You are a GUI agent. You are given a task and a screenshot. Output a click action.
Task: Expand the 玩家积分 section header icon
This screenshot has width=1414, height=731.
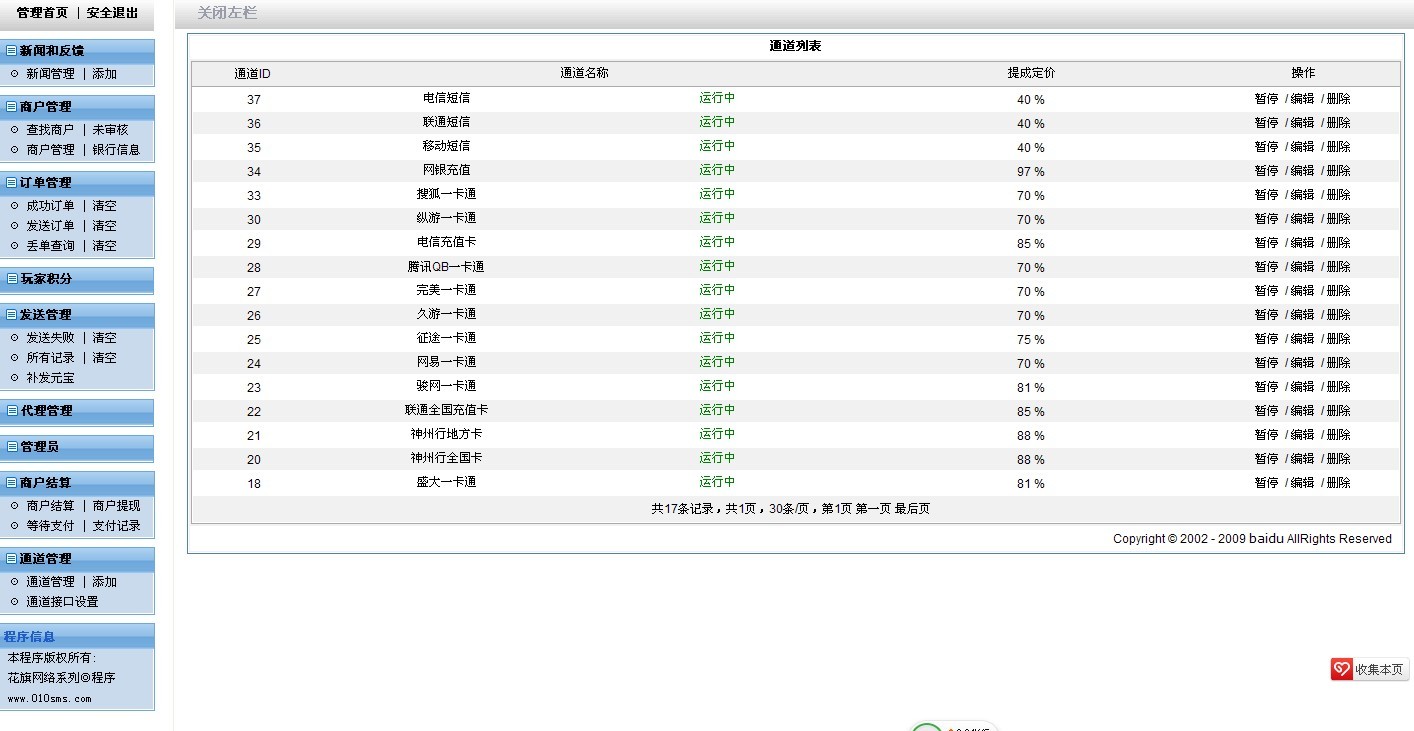pos(11,278)
